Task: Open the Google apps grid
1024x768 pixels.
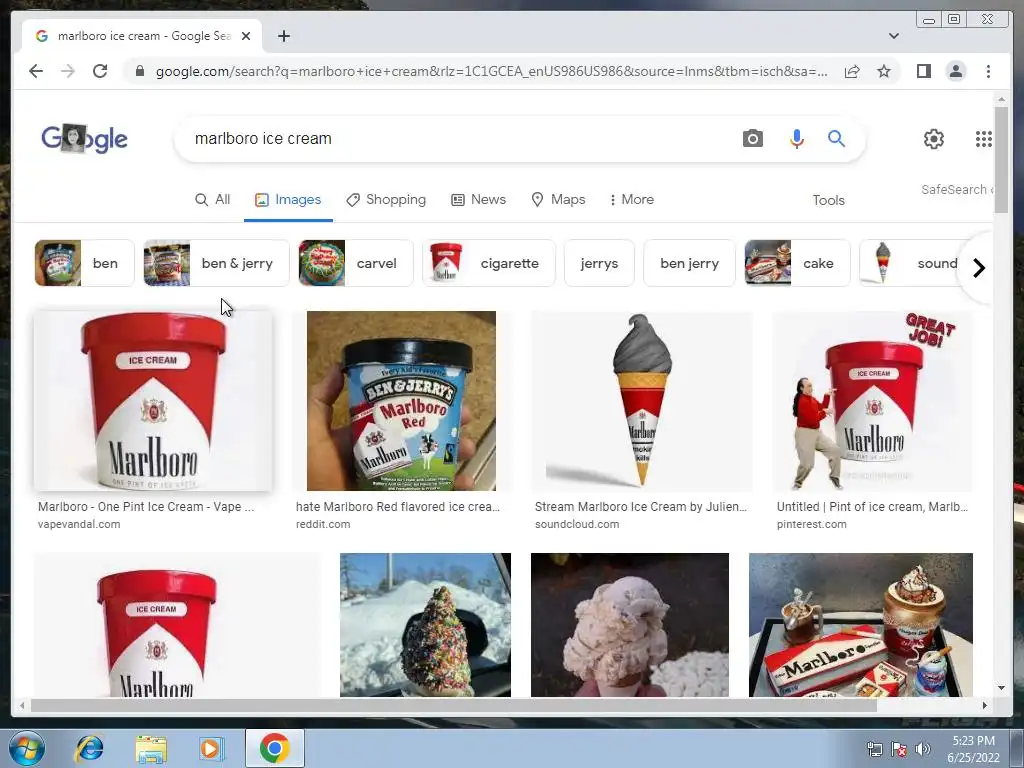Action: coord(984,138)
